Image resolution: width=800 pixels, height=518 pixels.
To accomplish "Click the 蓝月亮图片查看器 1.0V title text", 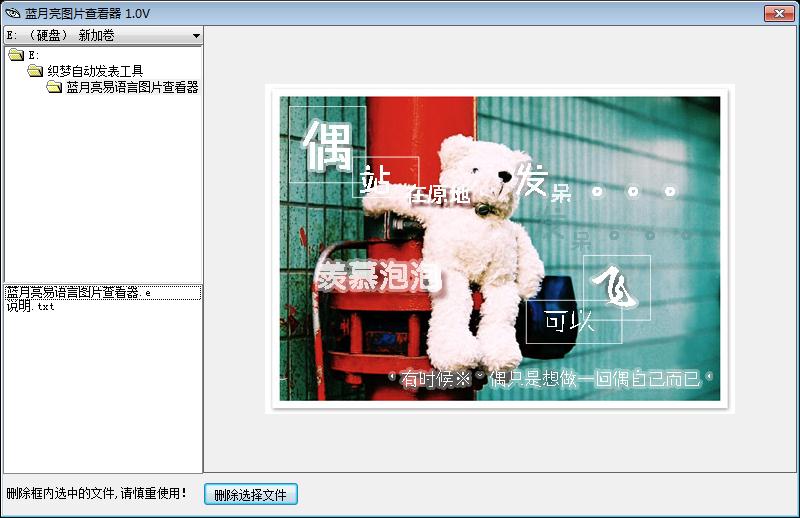I will click(x=87, y=13).
